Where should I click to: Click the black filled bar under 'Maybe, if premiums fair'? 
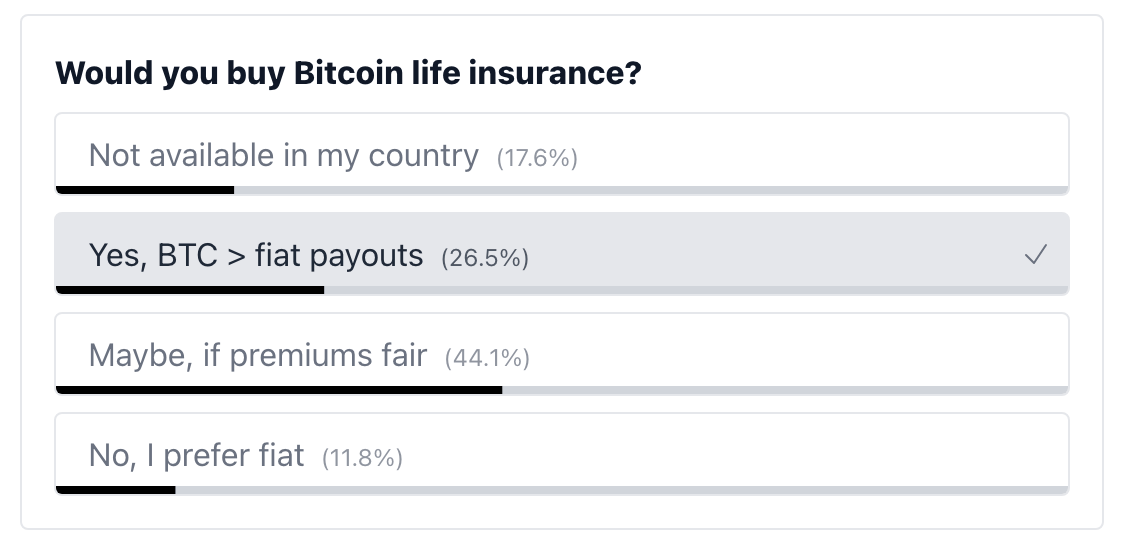pos(279,390)
